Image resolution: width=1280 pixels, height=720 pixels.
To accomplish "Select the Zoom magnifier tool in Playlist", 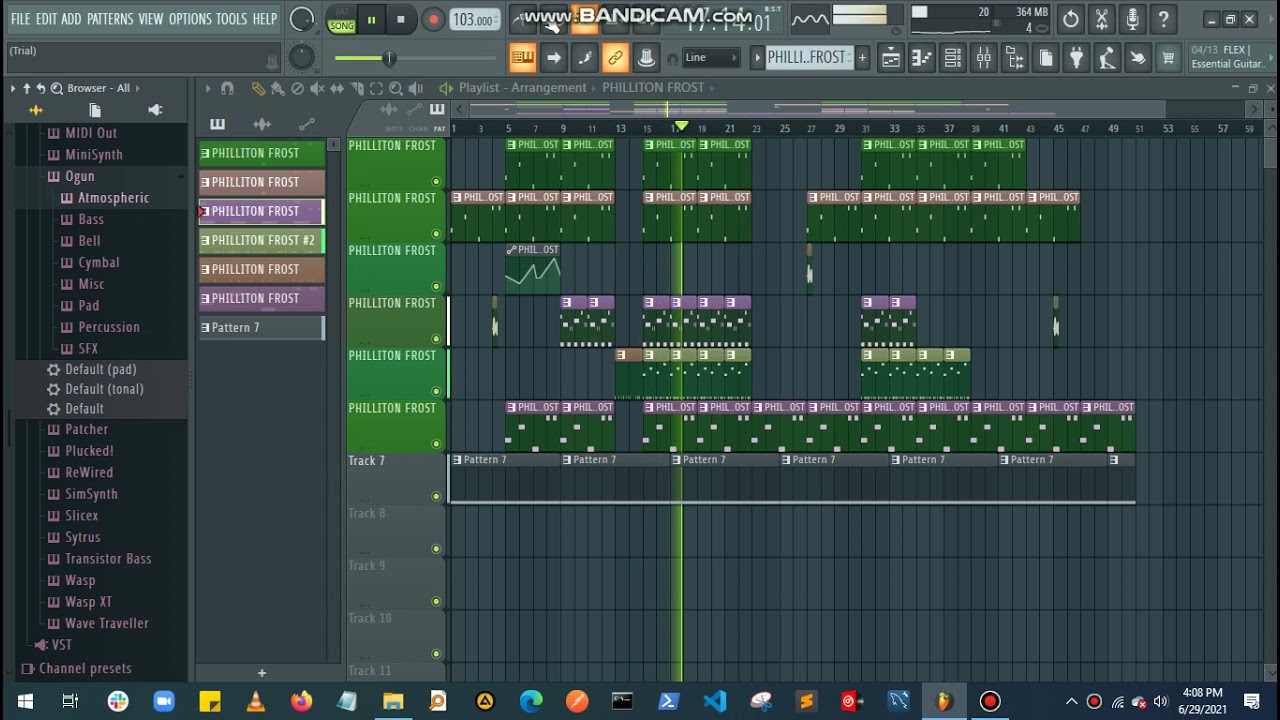I will point(396,89).
